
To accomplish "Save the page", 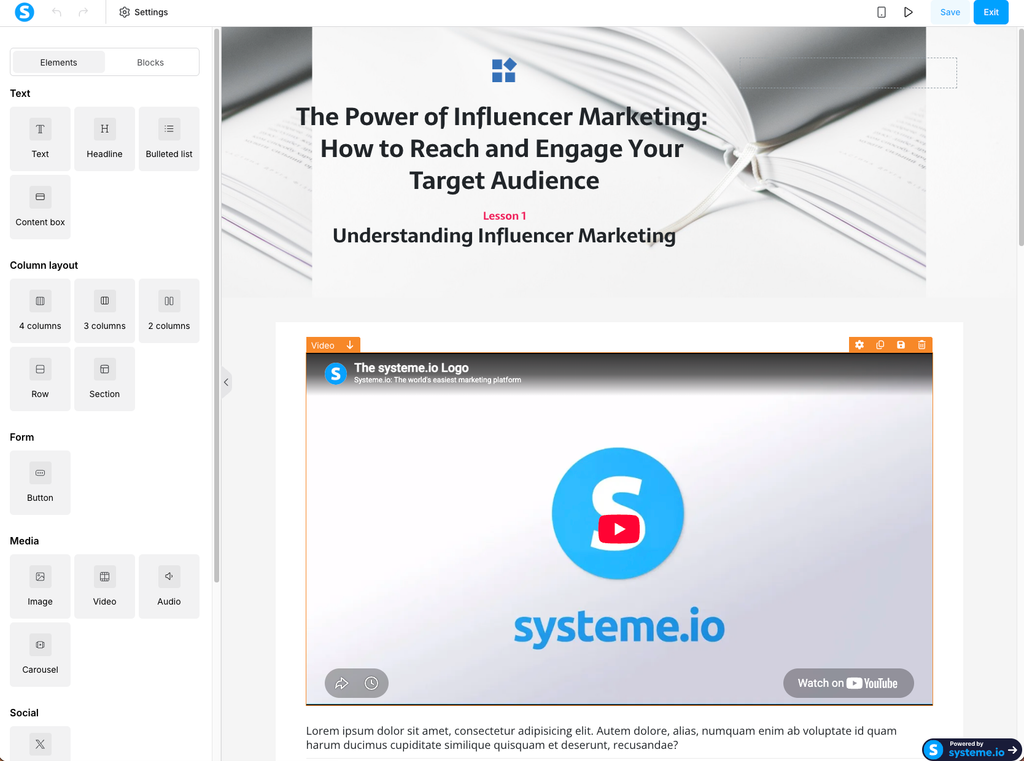I will 950,12.
